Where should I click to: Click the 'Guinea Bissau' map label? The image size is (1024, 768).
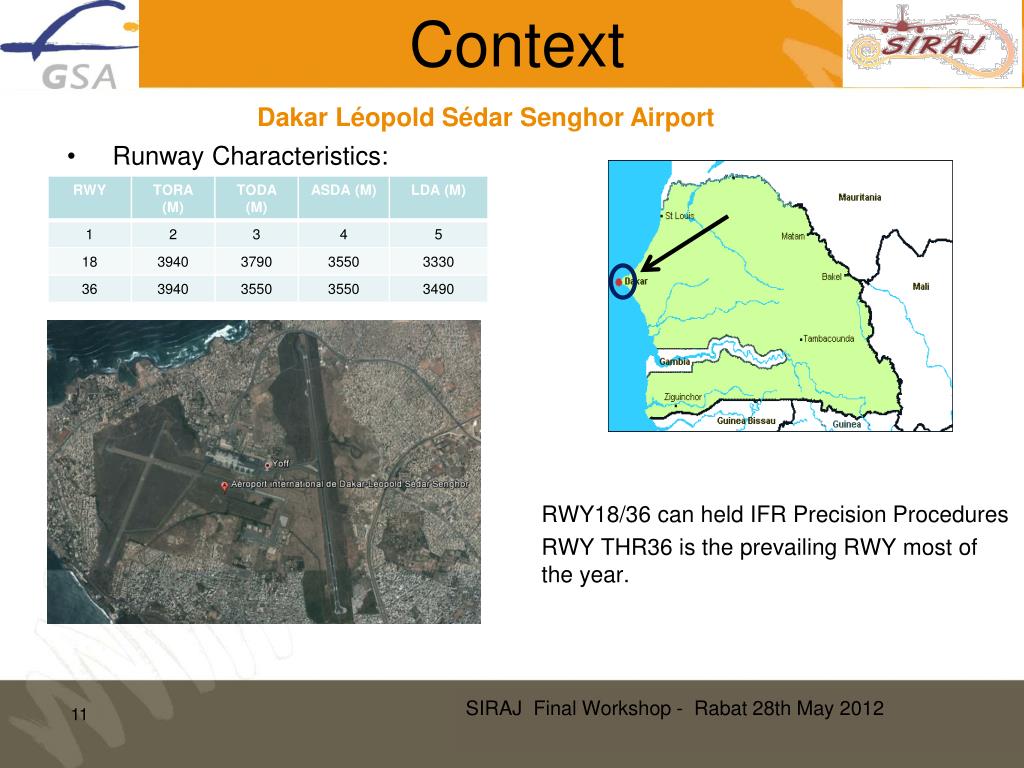tap(746, 421)
